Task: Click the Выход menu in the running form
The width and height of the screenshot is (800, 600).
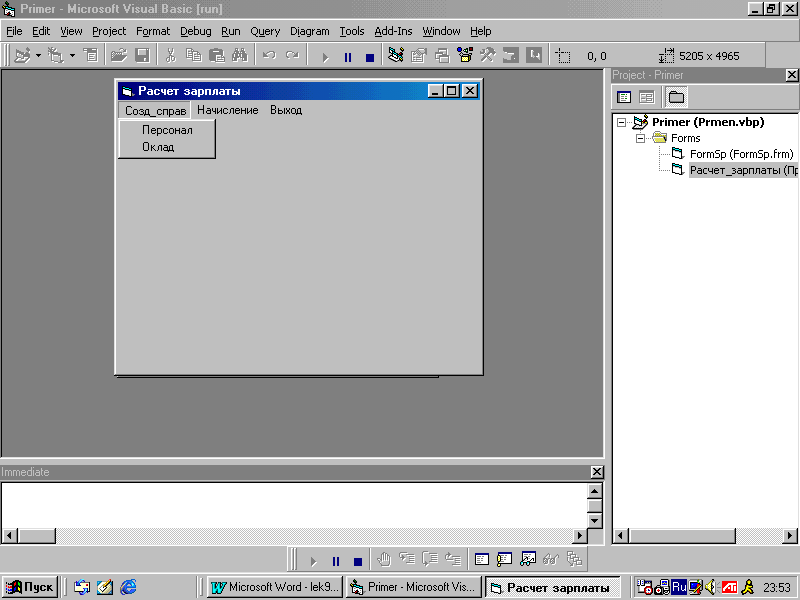Action: click(286, 110)
